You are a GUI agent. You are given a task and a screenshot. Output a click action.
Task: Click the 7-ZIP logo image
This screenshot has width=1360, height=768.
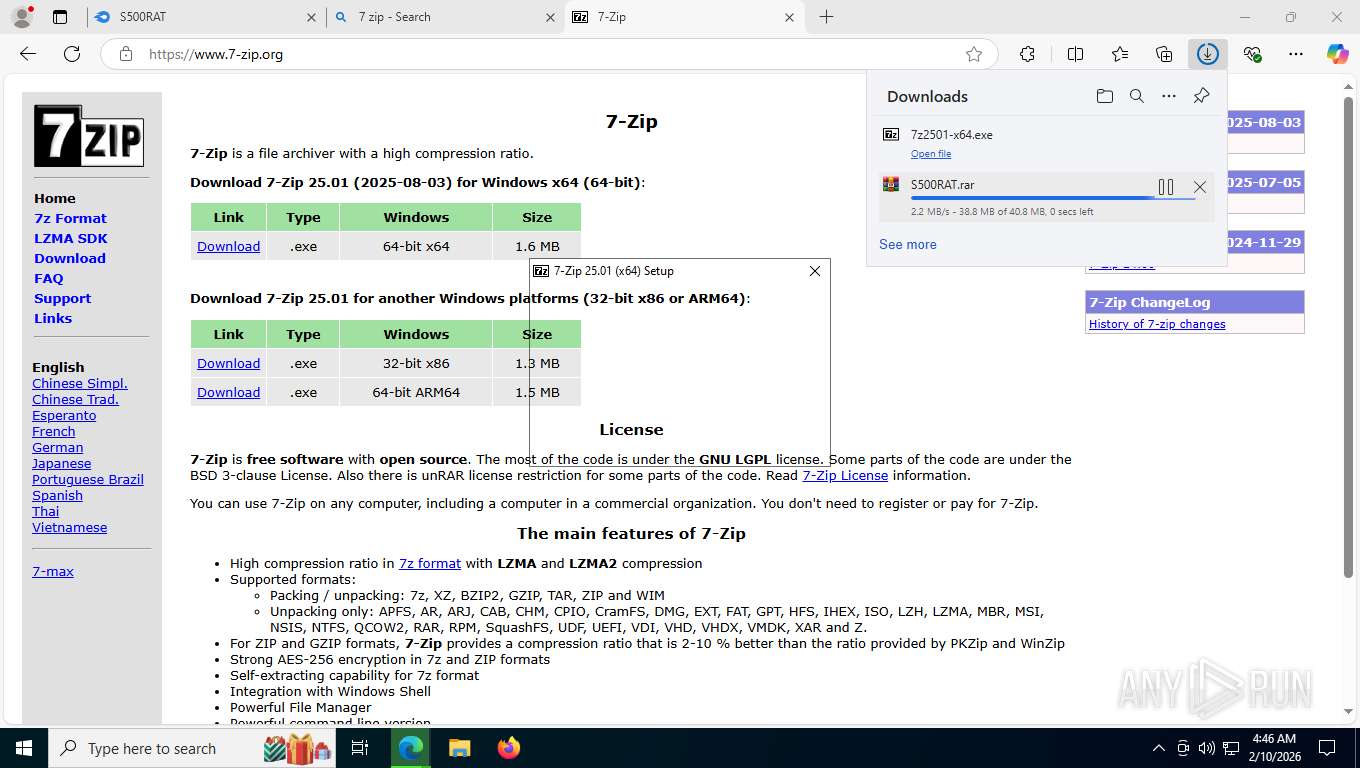tap(89, 135)
